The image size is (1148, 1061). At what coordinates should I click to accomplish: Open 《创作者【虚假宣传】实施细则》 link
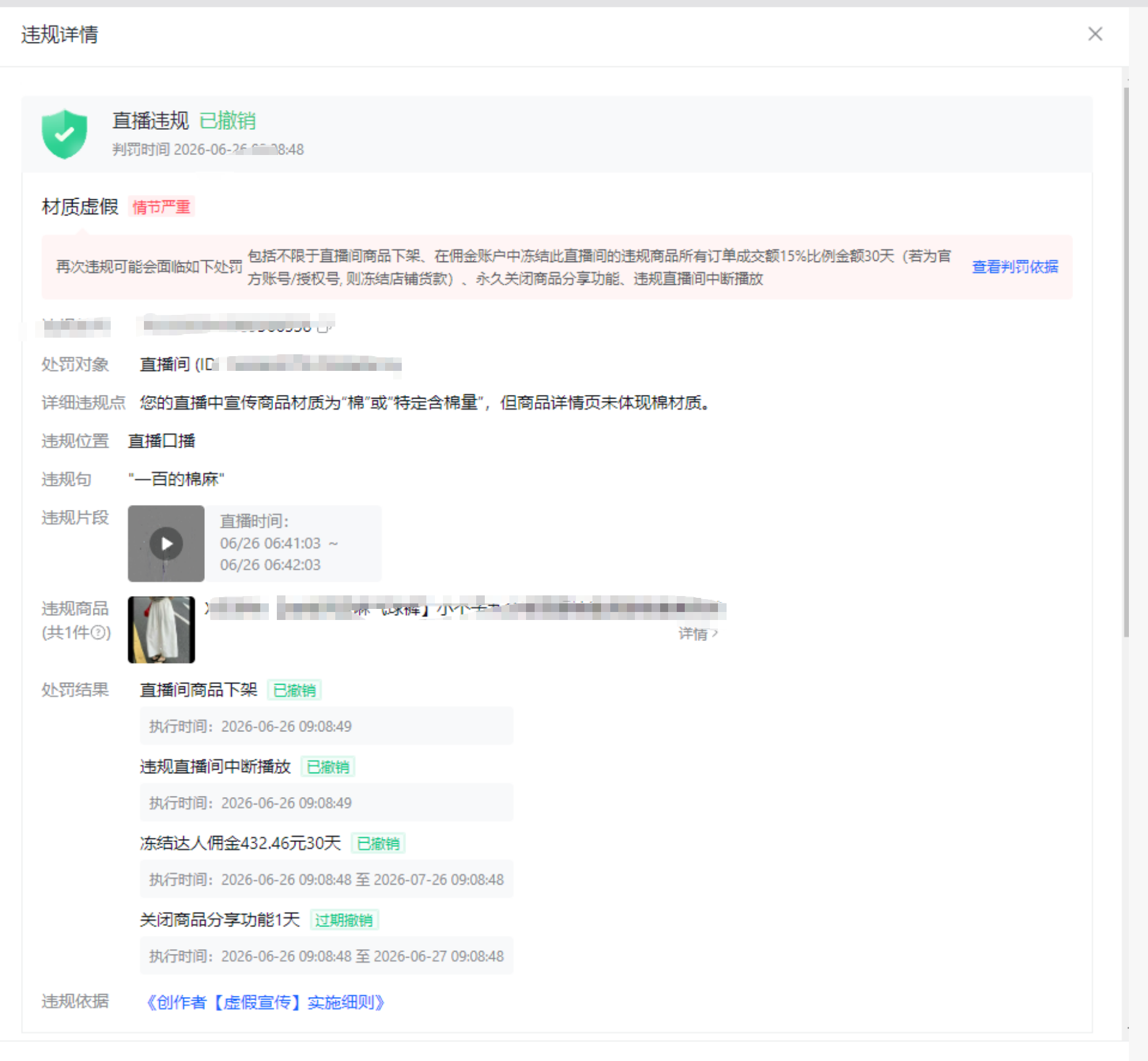(265, 1003)
